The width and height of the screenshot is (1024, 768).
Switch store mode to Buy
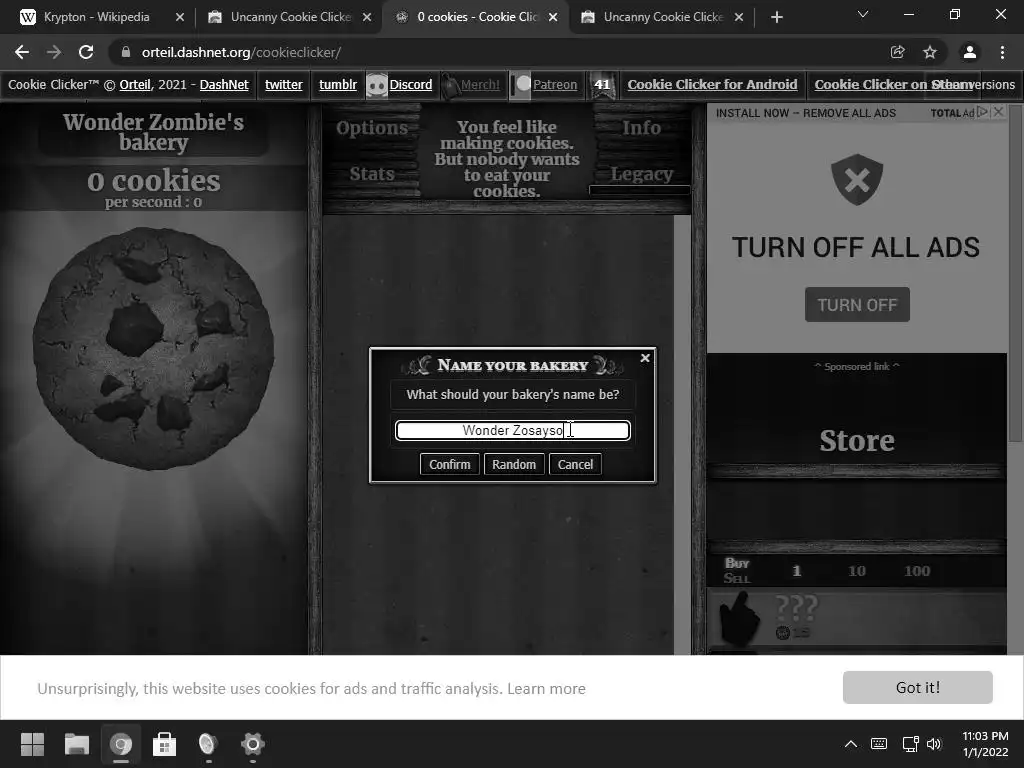(737, 563)
